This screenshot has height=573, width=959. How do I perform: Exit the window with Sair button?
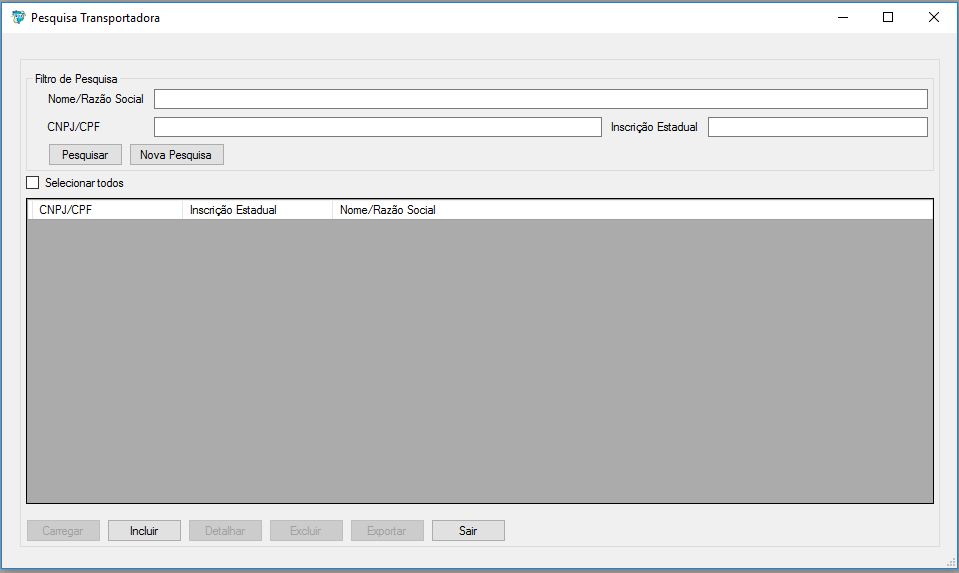click(468, 531)
